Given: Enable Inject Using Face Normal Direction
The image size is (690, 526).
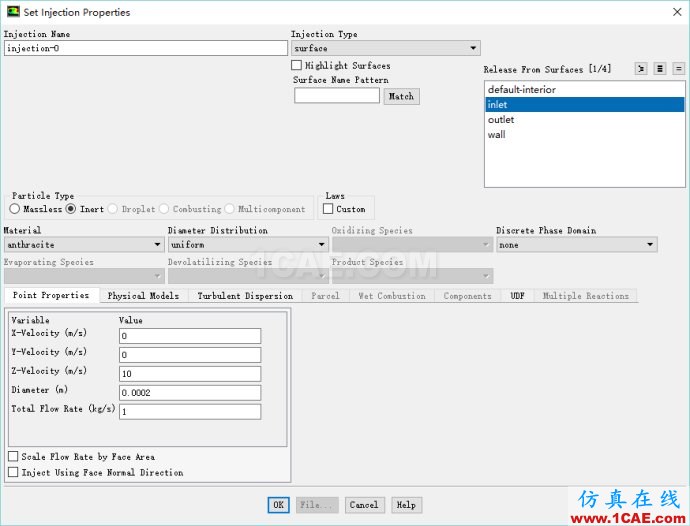Looking at the screenshot, I should (13, 472).
